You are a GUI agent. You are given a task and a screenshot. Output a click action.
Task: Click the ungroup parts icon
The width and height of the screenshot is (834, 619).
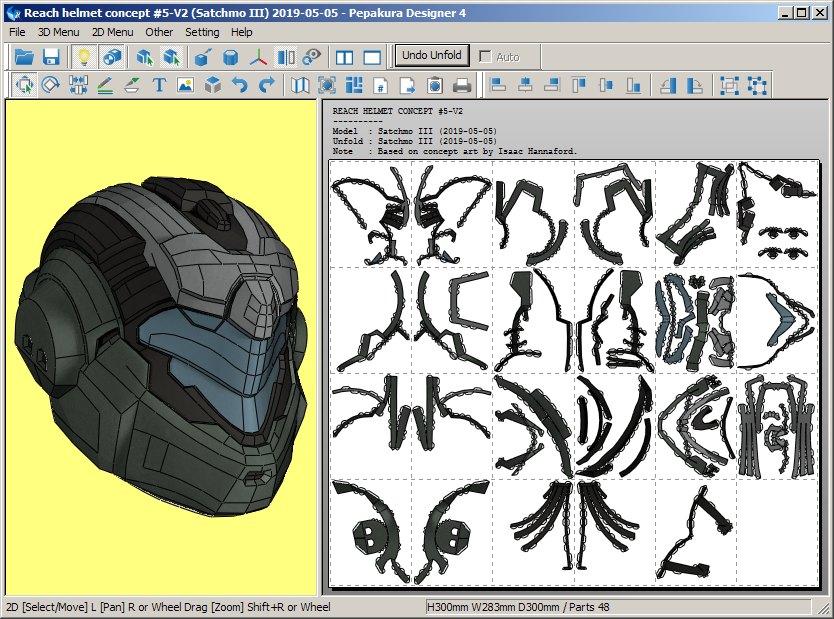point(756,85)
